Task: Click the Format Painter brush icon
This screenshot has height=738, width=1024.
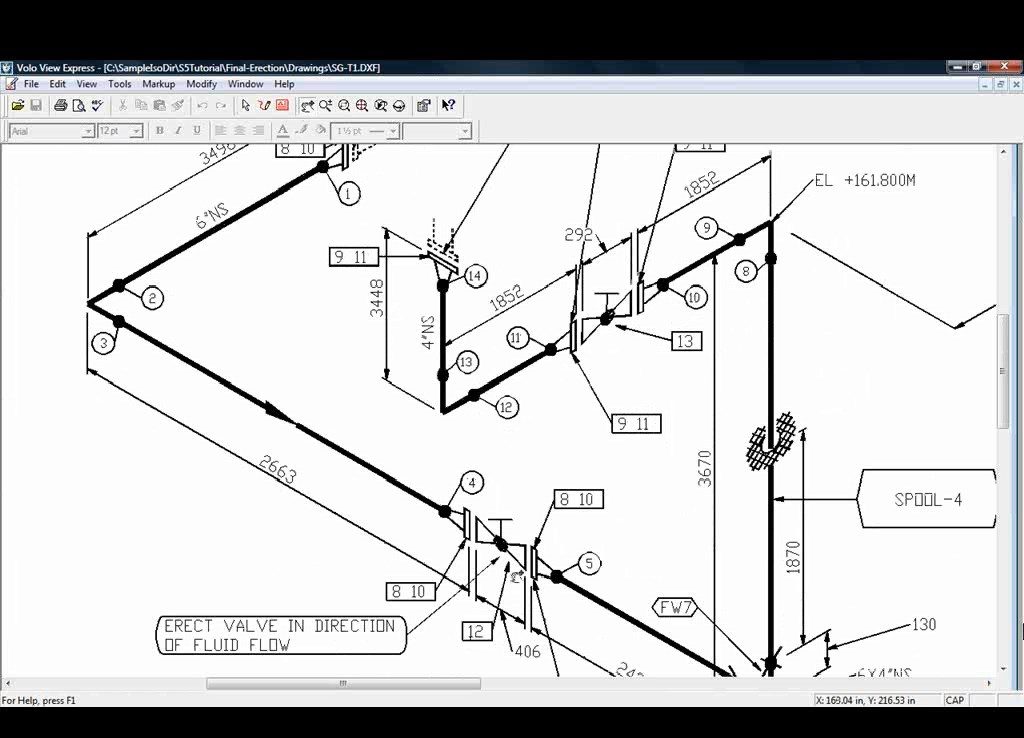Action: coord(177,105)
